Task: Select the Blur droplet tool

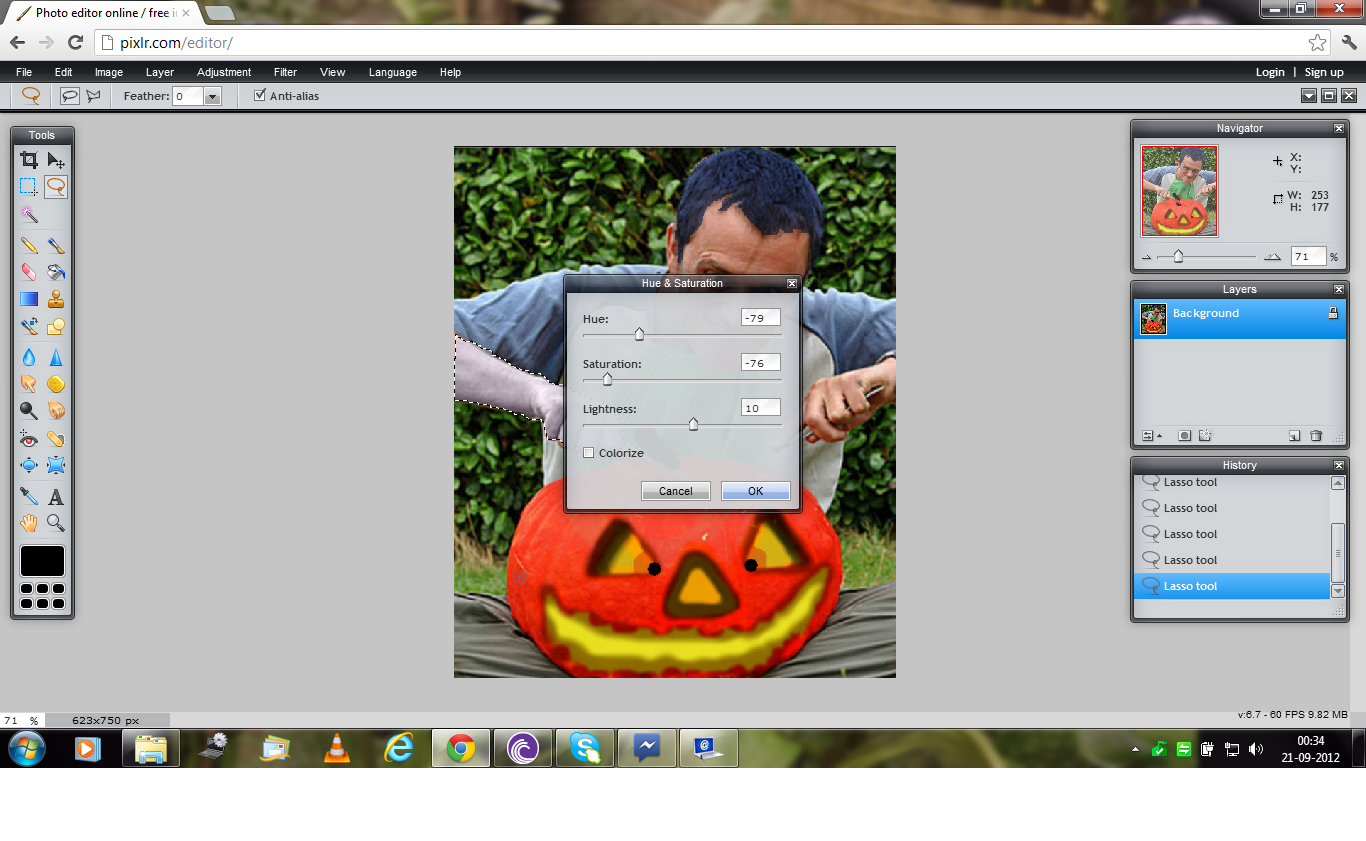Action: coord(29,357)
